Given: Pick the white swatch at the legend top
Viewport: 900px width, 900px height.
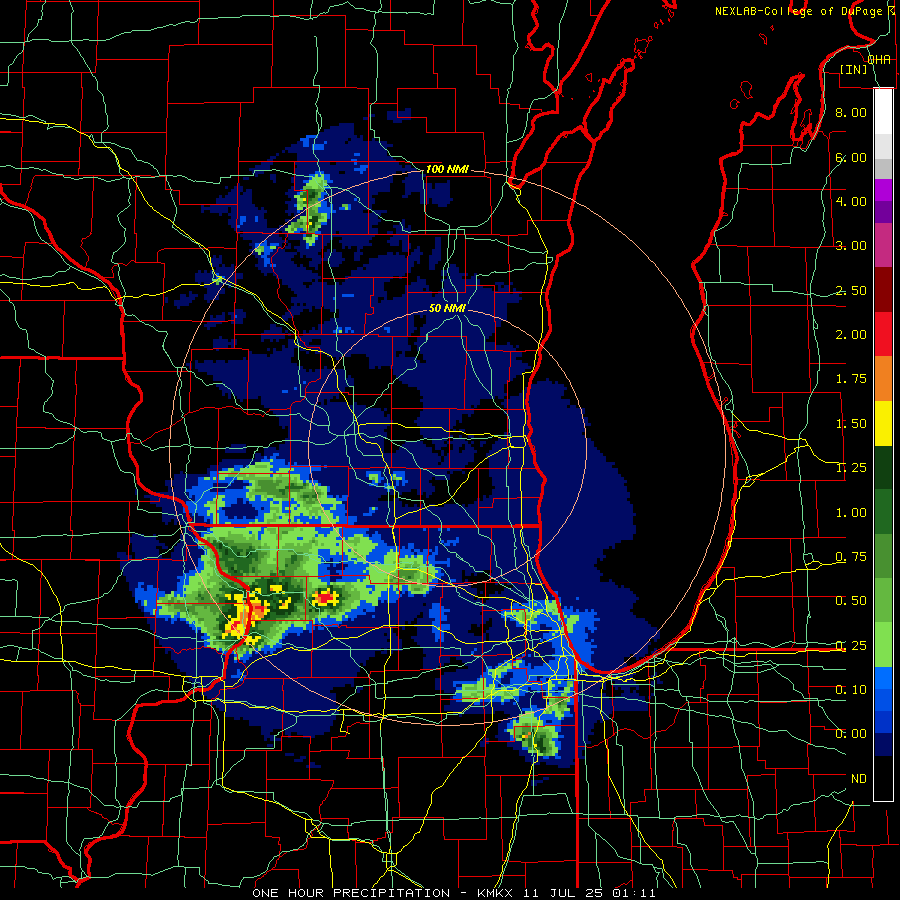Looking at the screenshot, I should tap(883, 112).
